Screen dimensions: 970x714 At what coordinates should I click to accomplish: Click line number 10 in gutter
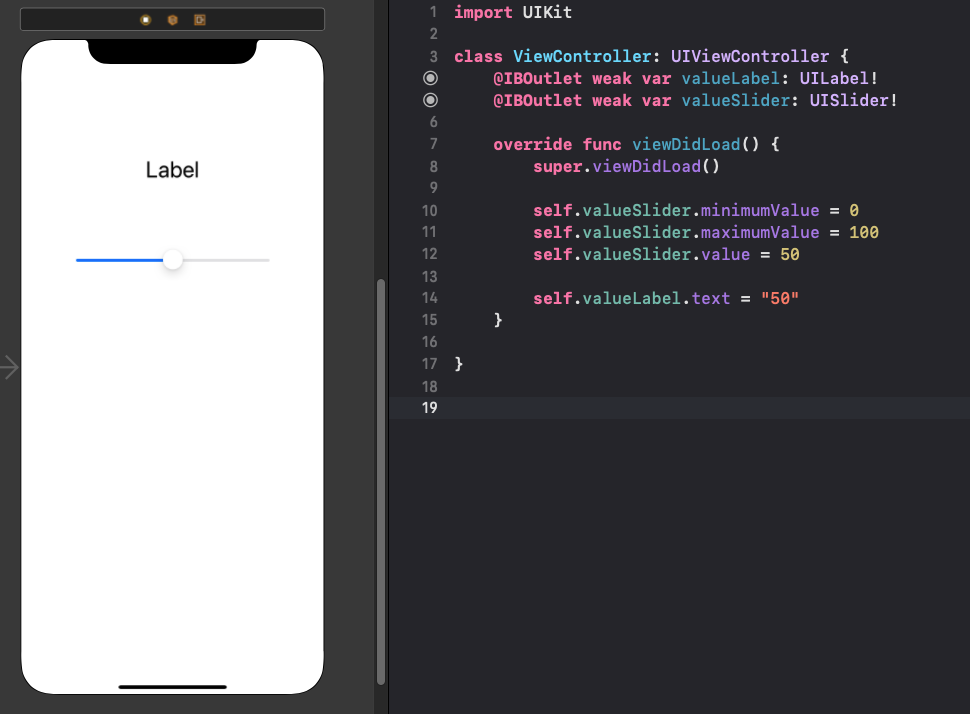[x=429, y=211]
